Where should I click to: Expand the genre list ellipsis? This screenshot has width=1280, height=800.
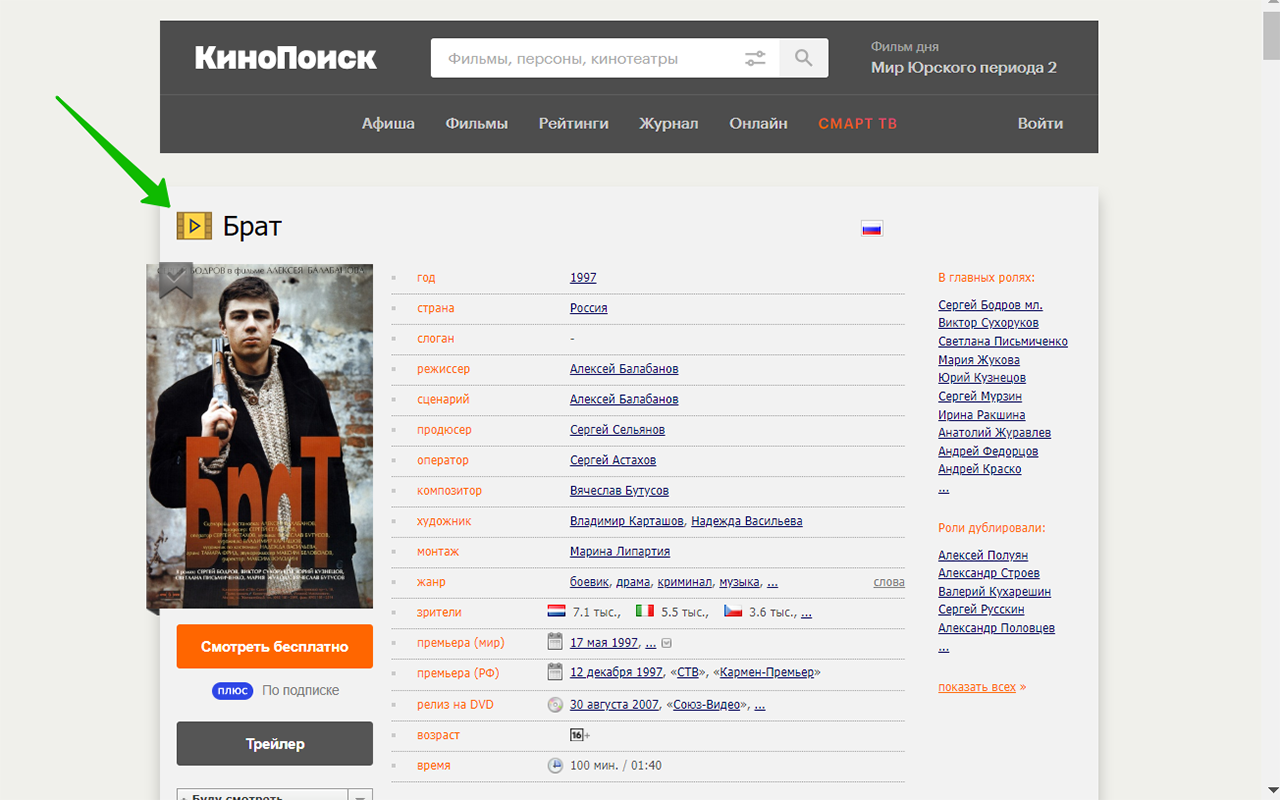click(772, 582)
